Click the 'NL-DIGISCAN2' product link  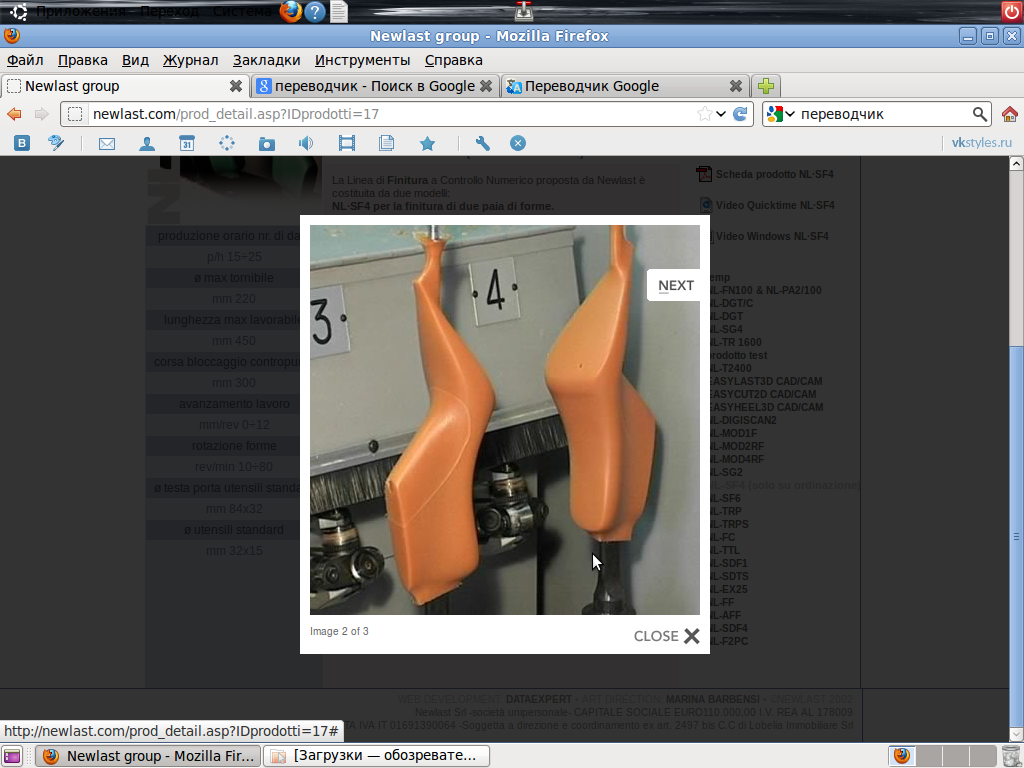[x=742, y=421]
